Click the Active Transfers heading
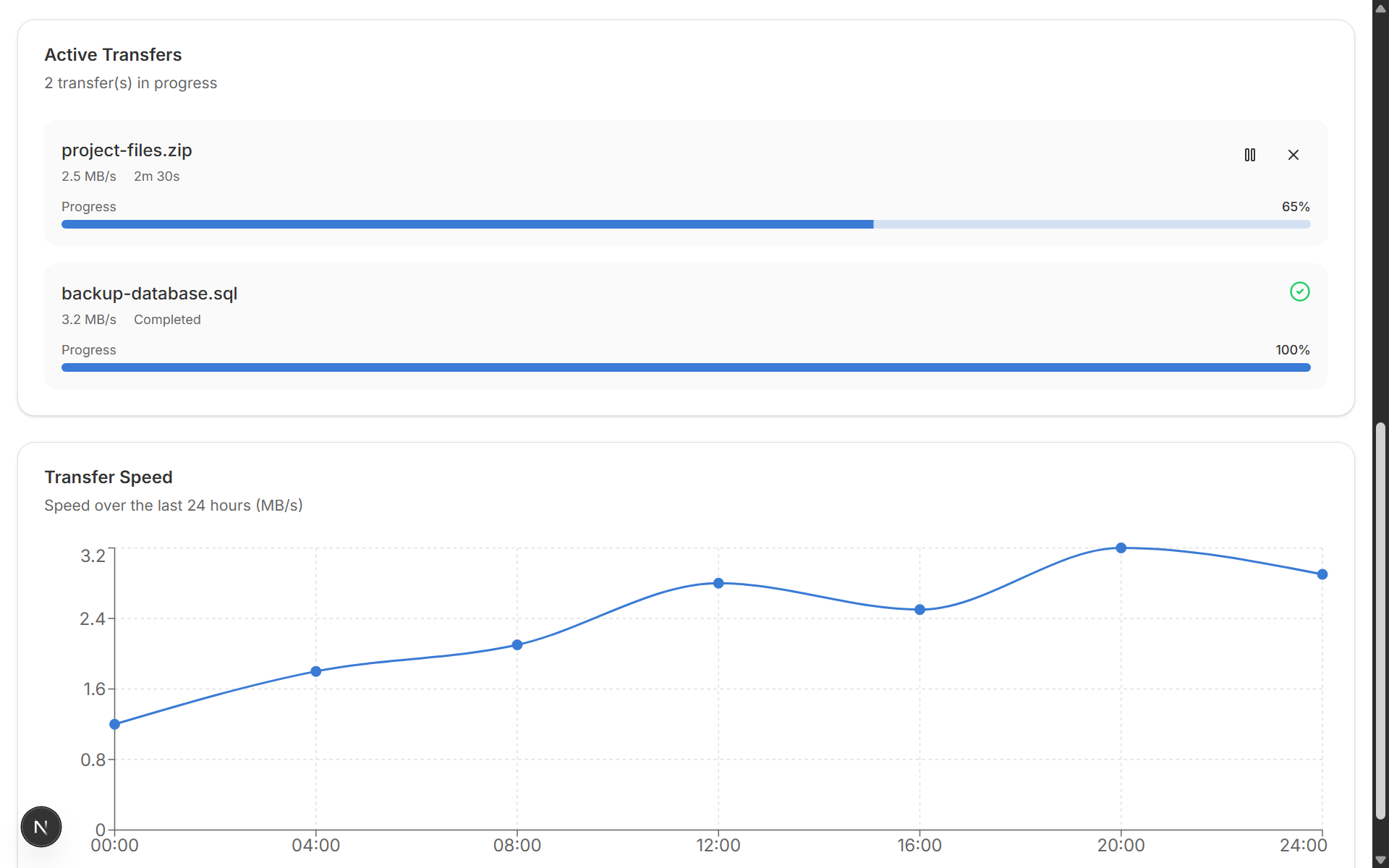The width and height of the screenshot is (1389, 868). pos(113,55)
